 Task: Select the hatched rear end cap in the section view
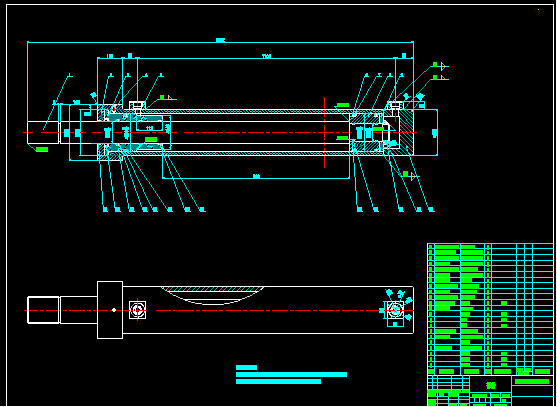[407, 132]
